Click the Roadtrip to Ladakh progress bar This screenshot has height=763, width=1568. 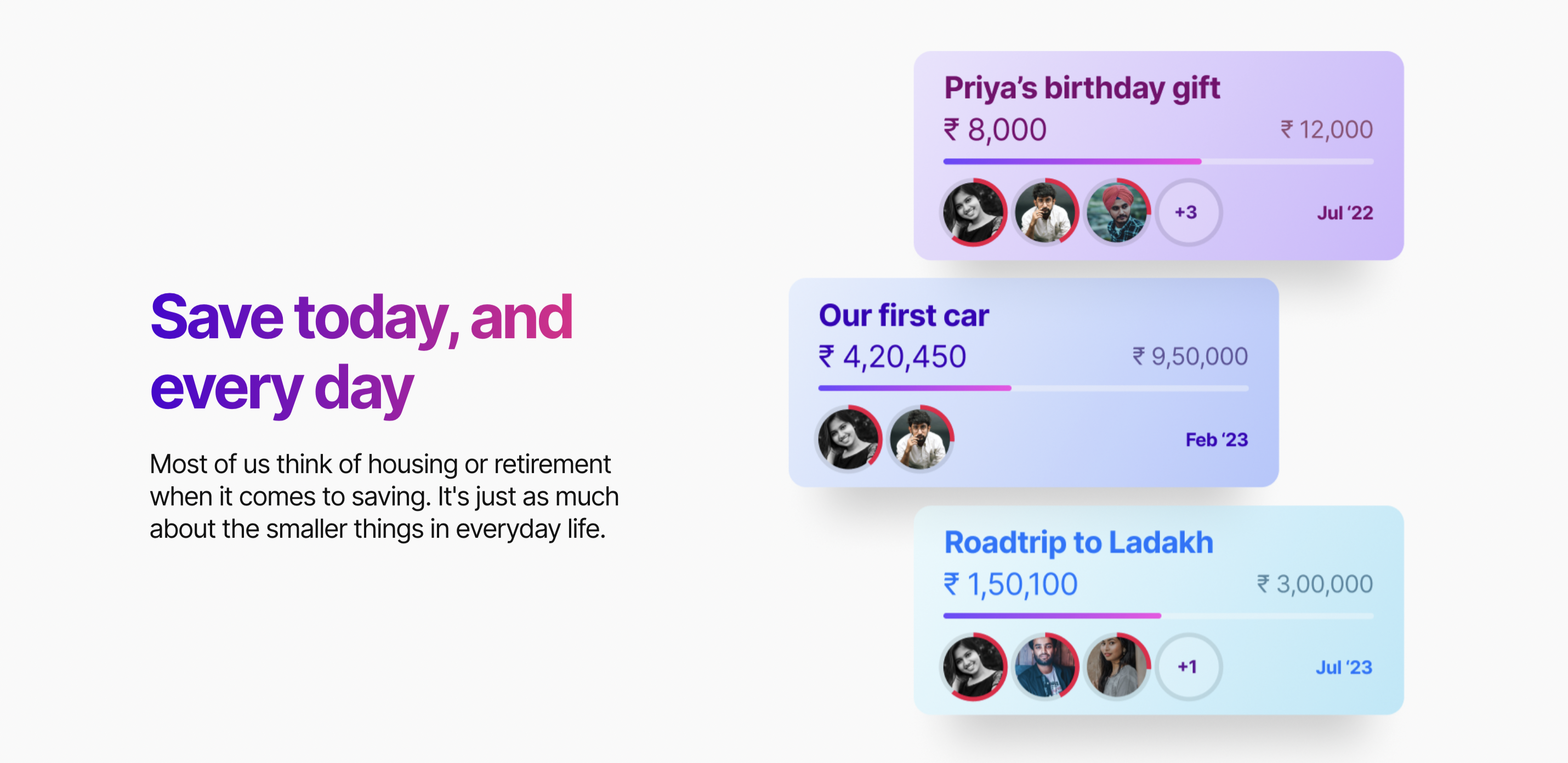(x=1158, y=616)
